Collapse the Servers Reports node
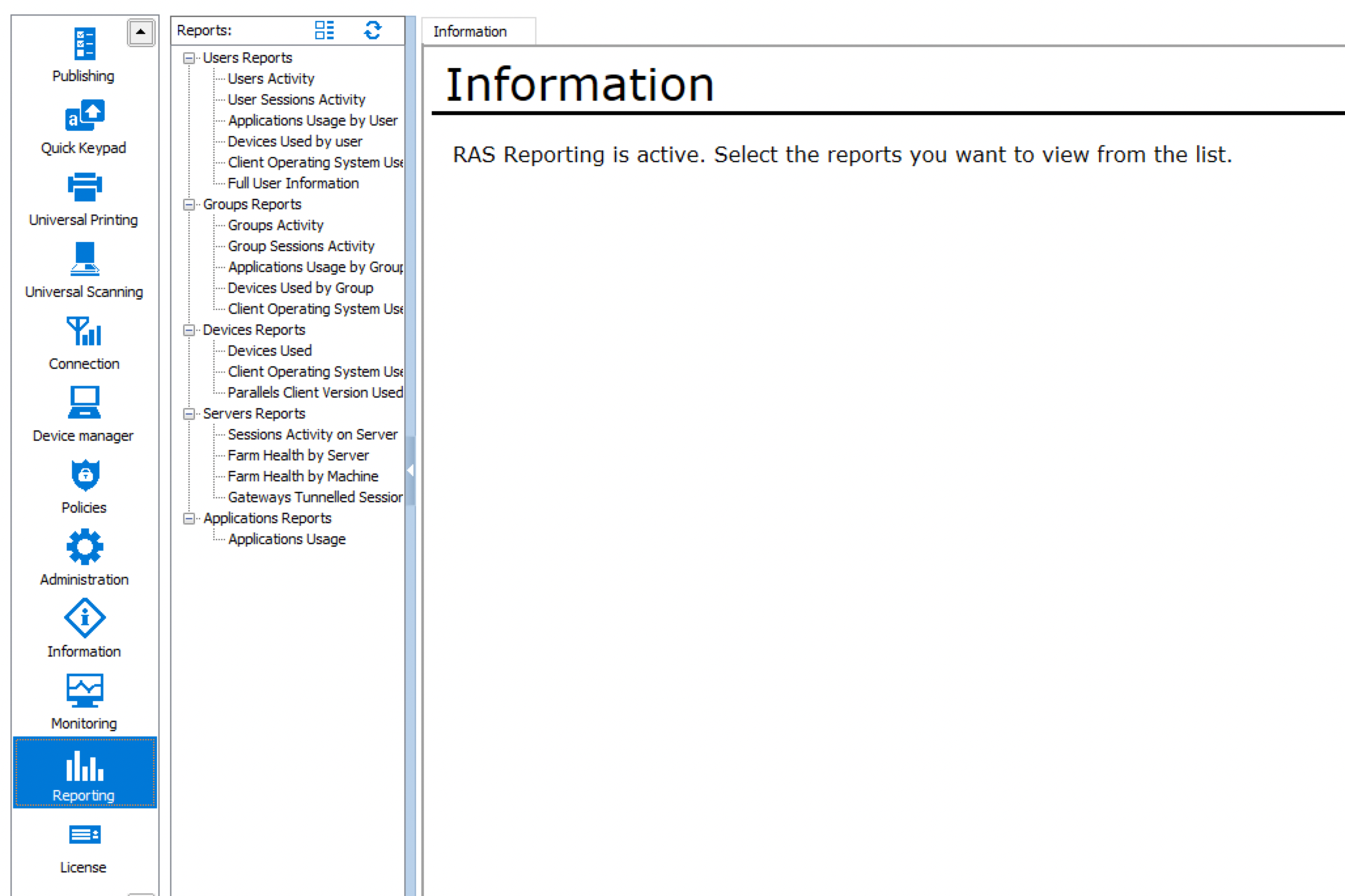This screenshot has height=896, width=1345. pyautogui.click(x=189, y=414)
